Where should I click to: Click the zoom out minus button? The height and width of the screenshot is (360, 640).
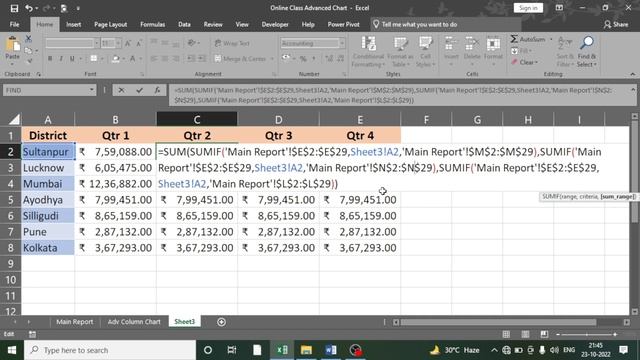558,334
